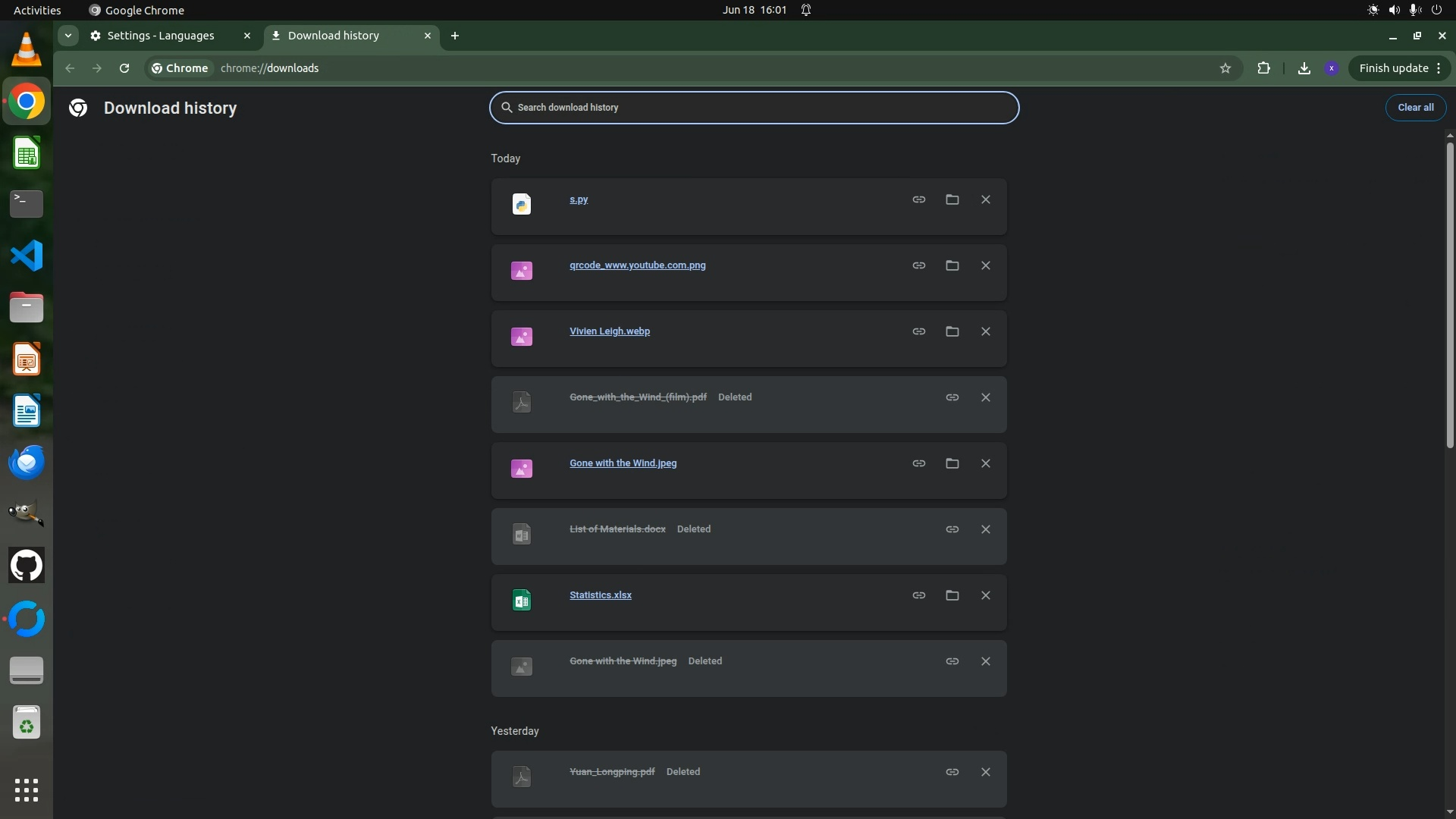This screenshot has width=1456, height=819.
Task: Show Statistics.xlsx in folder
Action: [x=952, y=595]
